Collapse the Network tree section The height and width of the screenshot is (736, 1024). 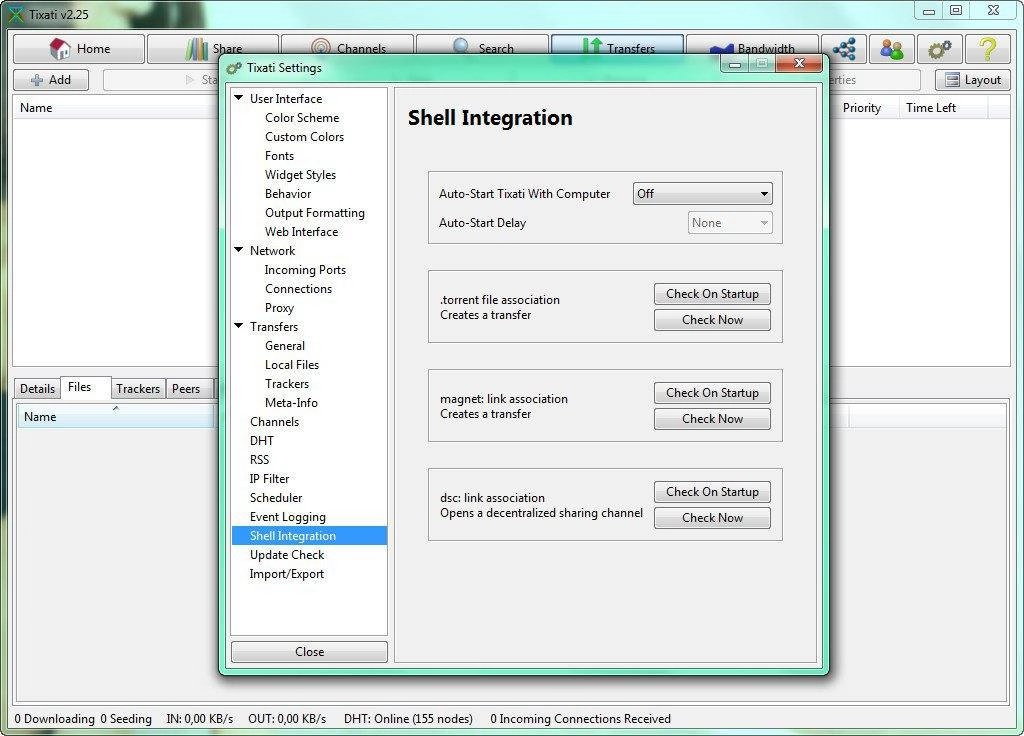(239, 250)
